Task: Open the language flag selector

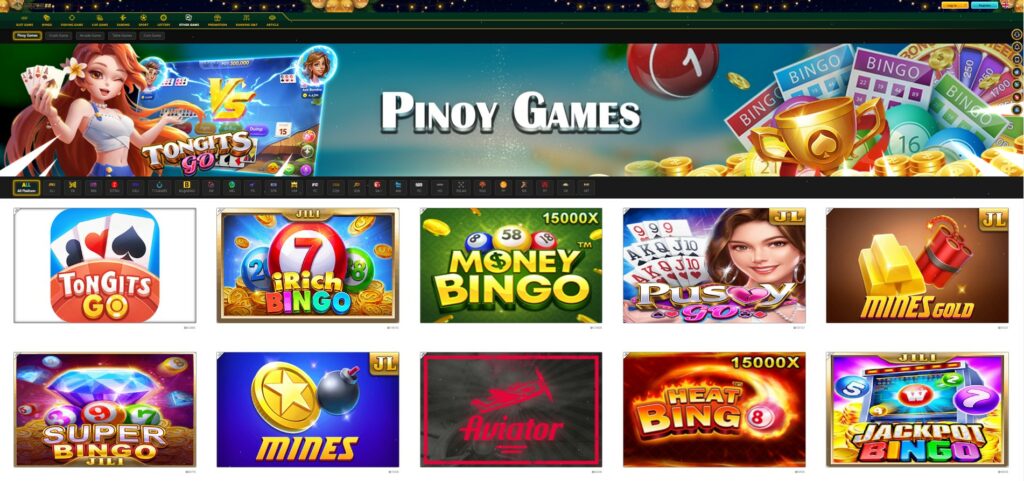Action: point(1006,5)
